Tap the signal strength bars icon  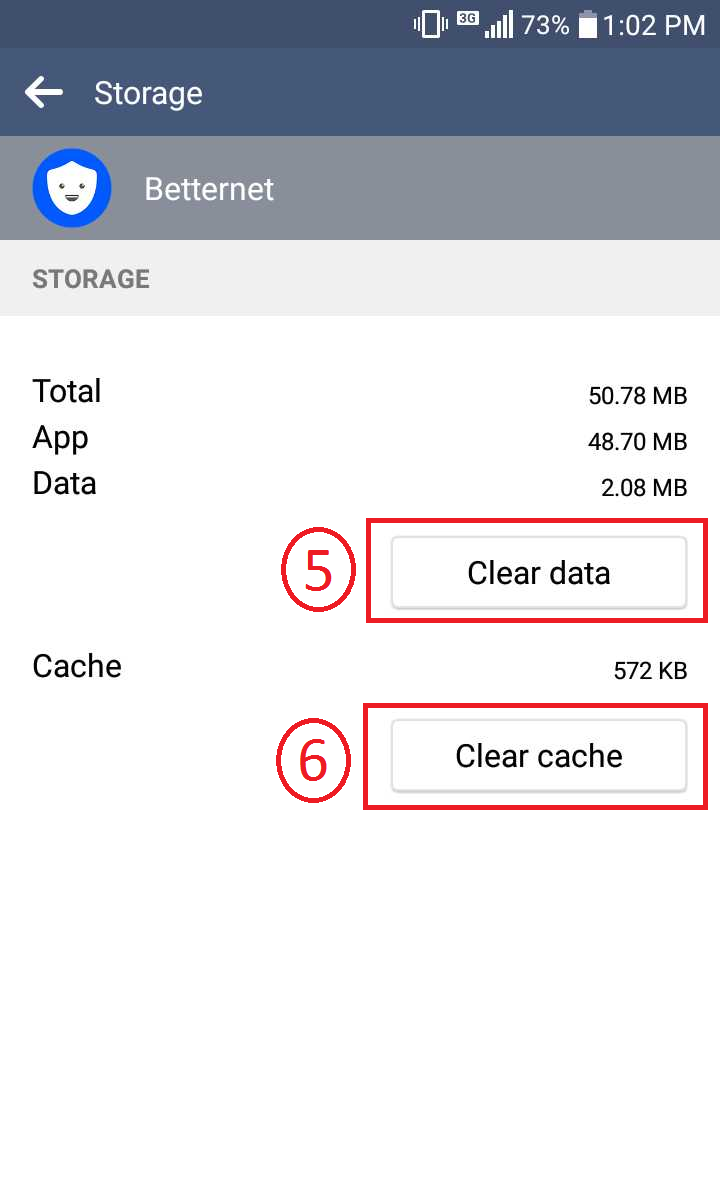coord(499,24)
